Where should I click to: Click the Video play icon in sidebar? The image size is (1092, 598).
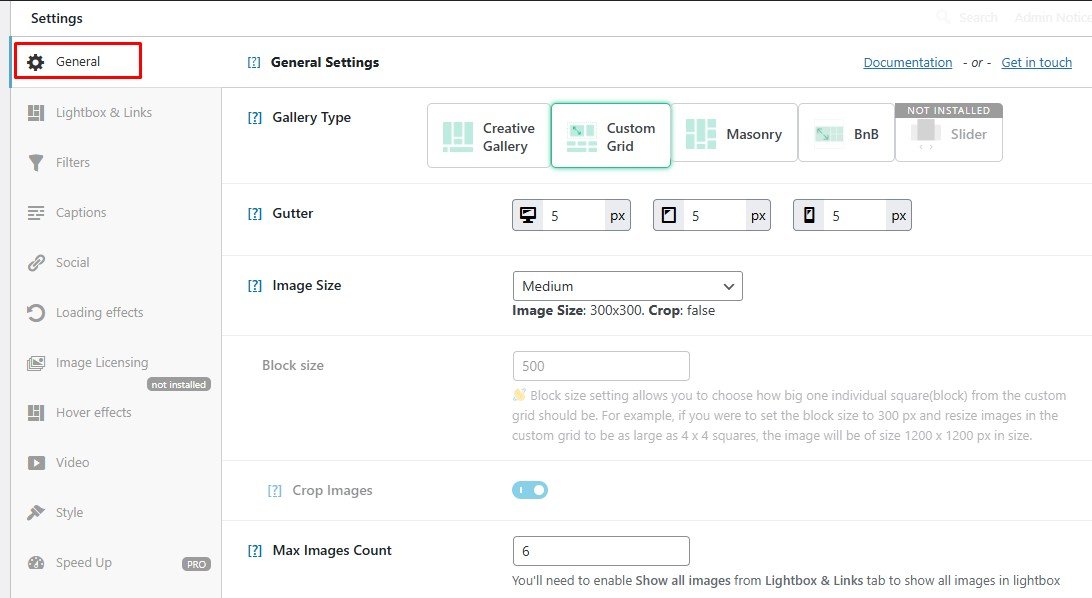[36, 463]
